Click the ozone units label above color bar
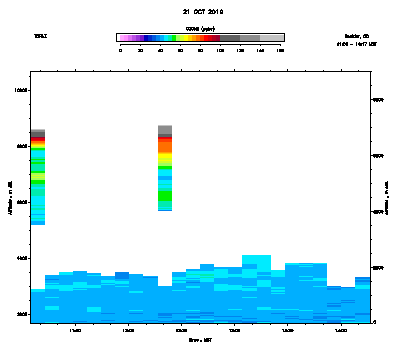The height and width of the screenshot is (360, 400). point(200,29)
